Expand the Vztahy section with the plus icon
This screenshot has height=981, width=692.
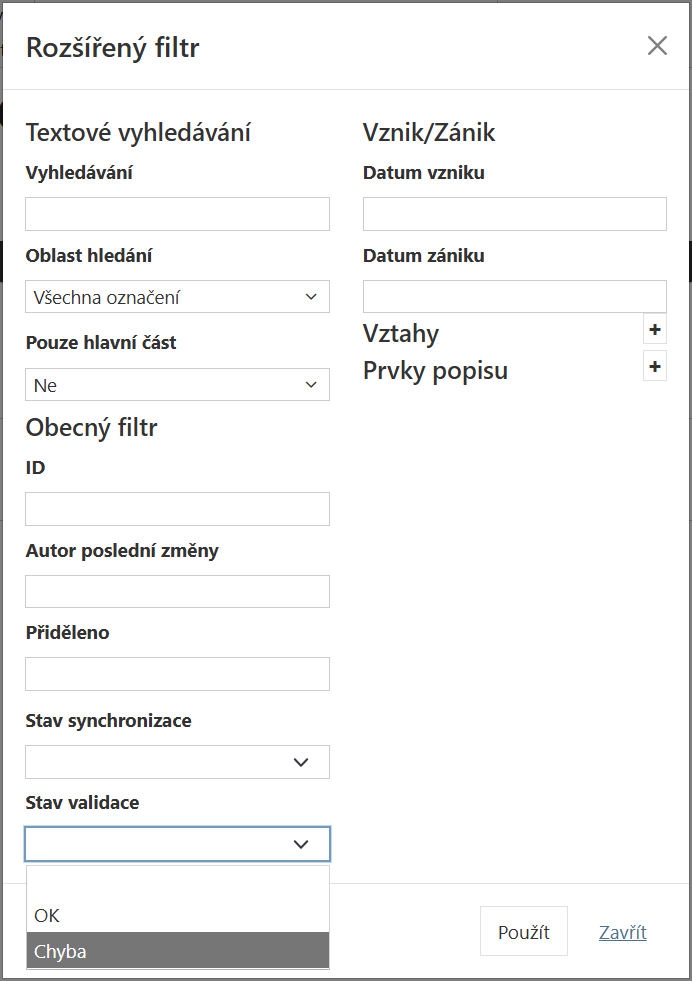point(656,330)
